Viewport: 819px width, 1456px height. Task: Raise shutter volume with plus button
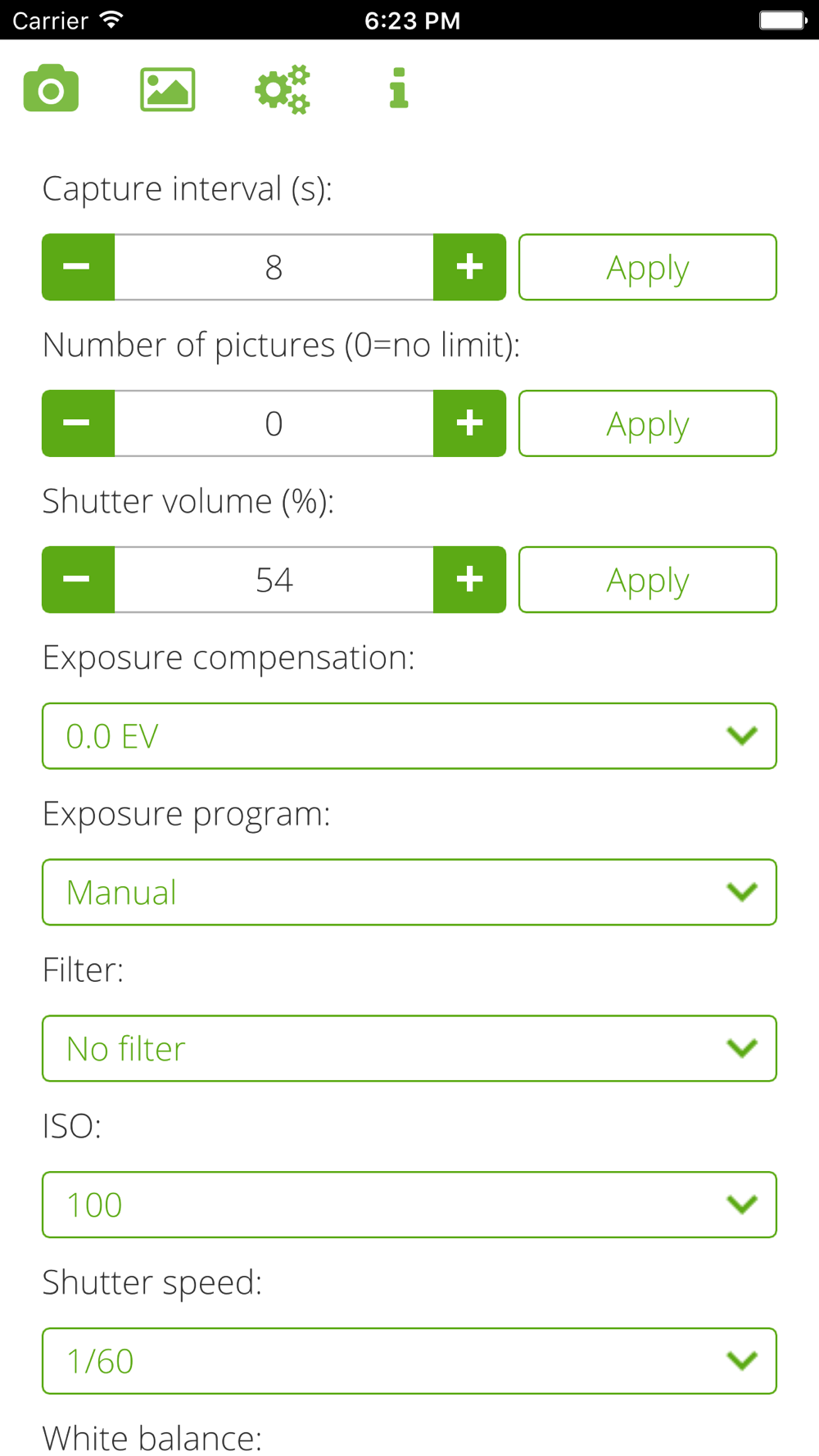[469, 580]
